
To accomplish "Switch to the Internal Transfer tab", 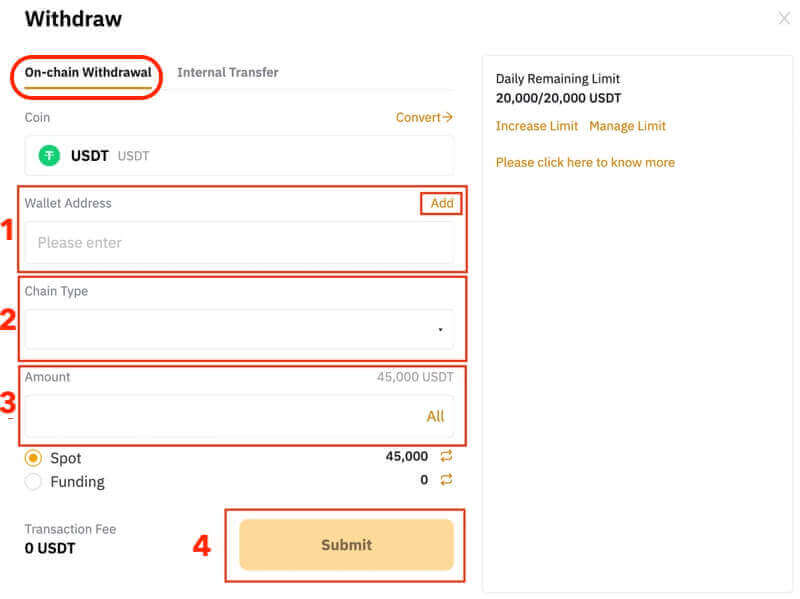I will [x=229, y=72].
